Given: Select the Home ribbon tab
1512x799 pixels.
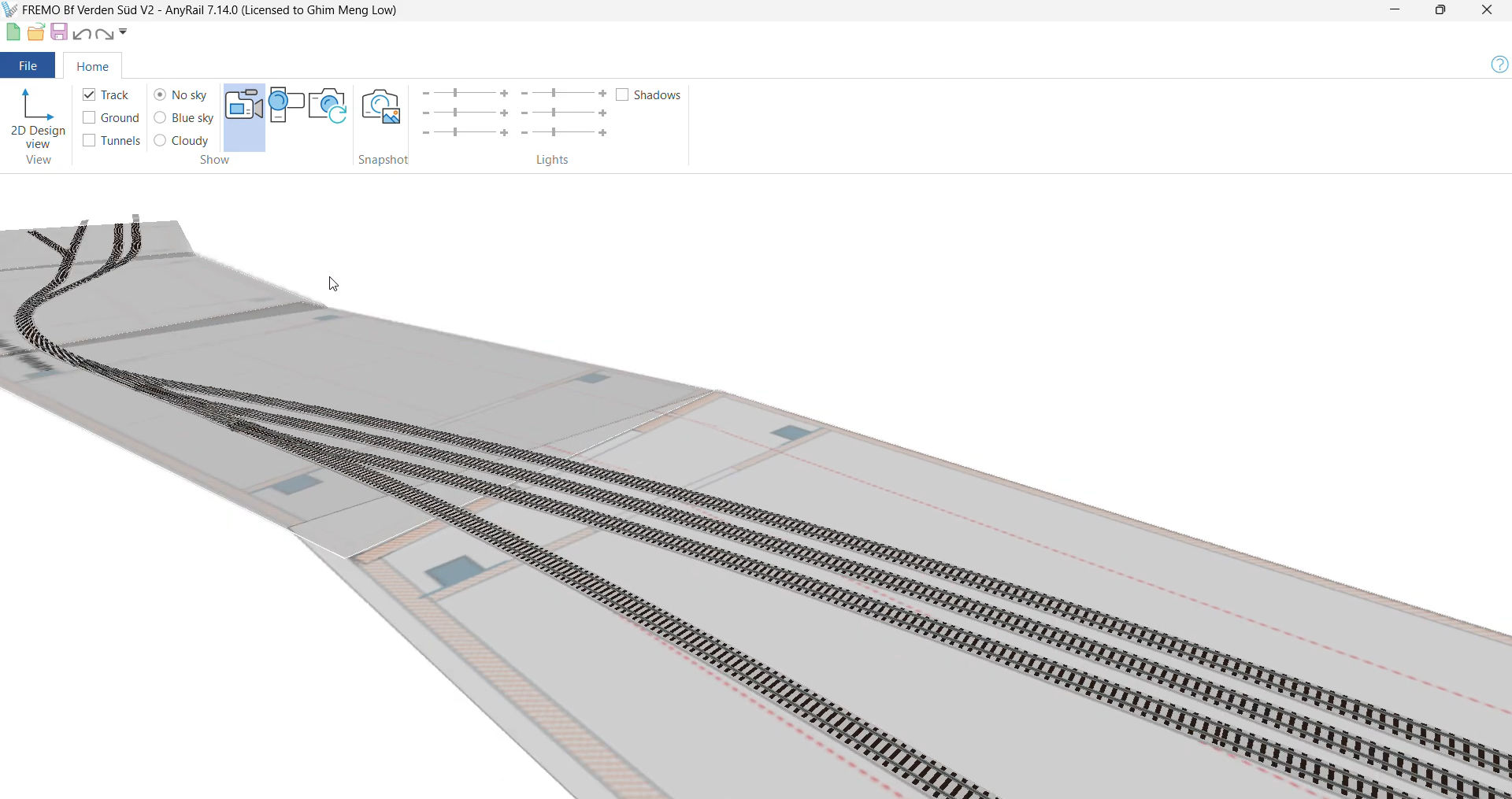Looking at the screenshot, I should click(x=92, y=66).
